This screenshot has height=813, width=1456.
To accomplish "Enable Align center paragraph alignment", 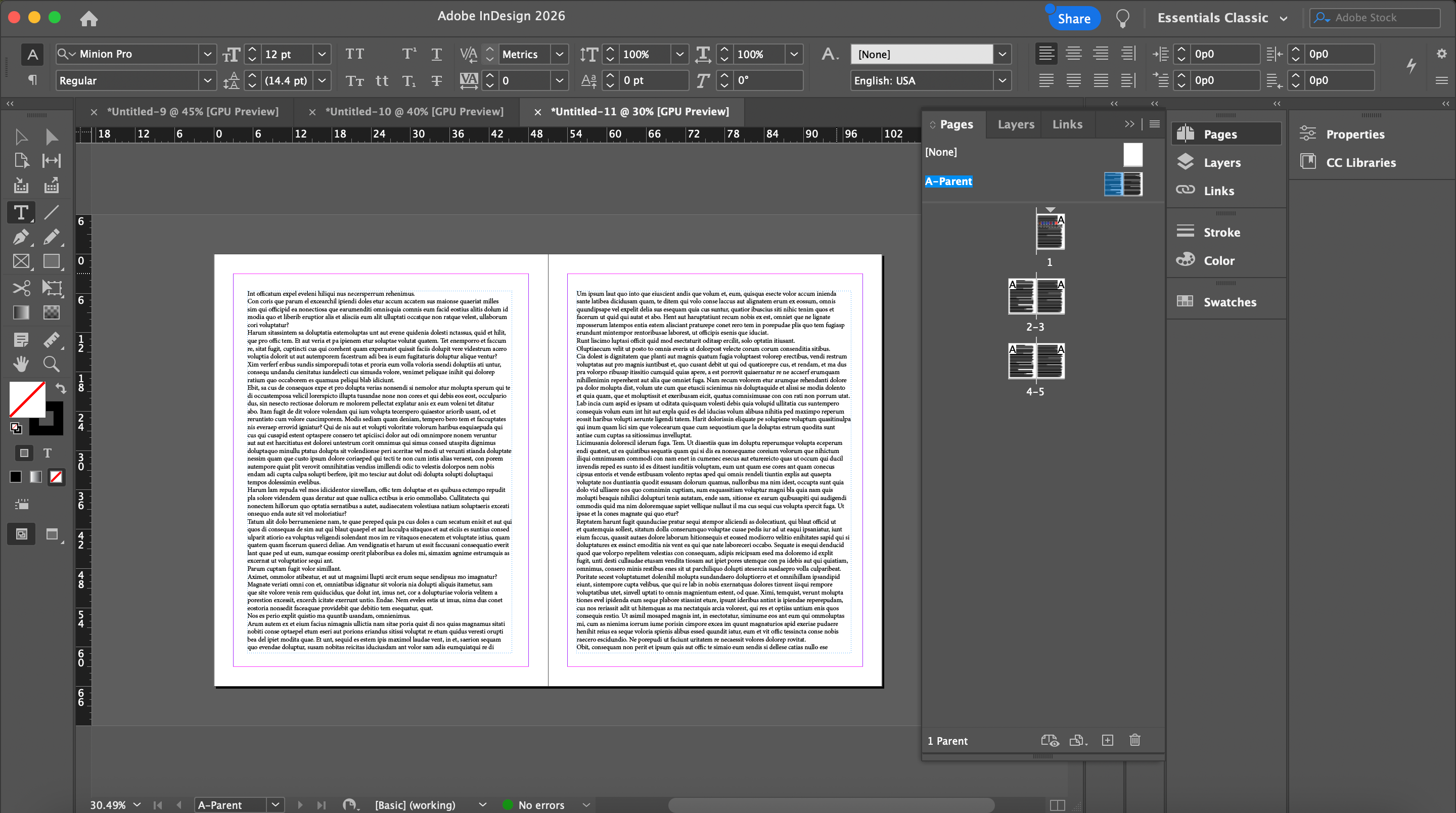I will click(1073, 54).
